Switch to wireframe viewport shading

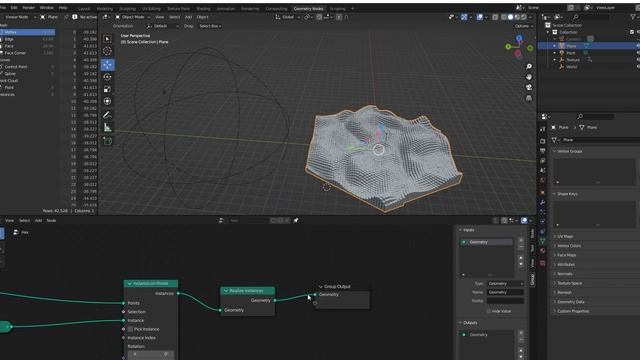click(504, 17)
